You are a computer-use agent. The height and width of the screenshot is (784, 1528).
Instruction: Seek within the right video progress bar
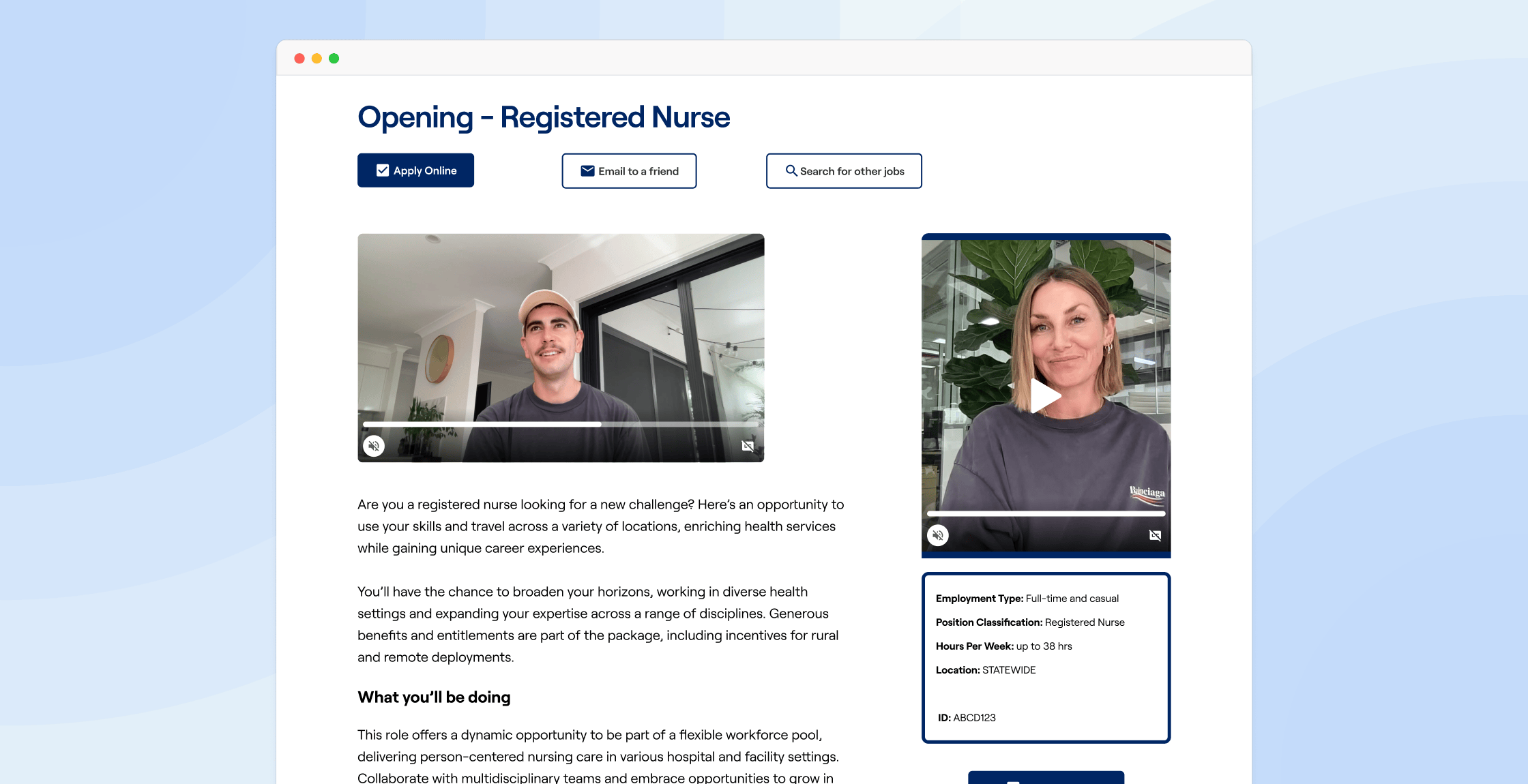(1046, 513)
